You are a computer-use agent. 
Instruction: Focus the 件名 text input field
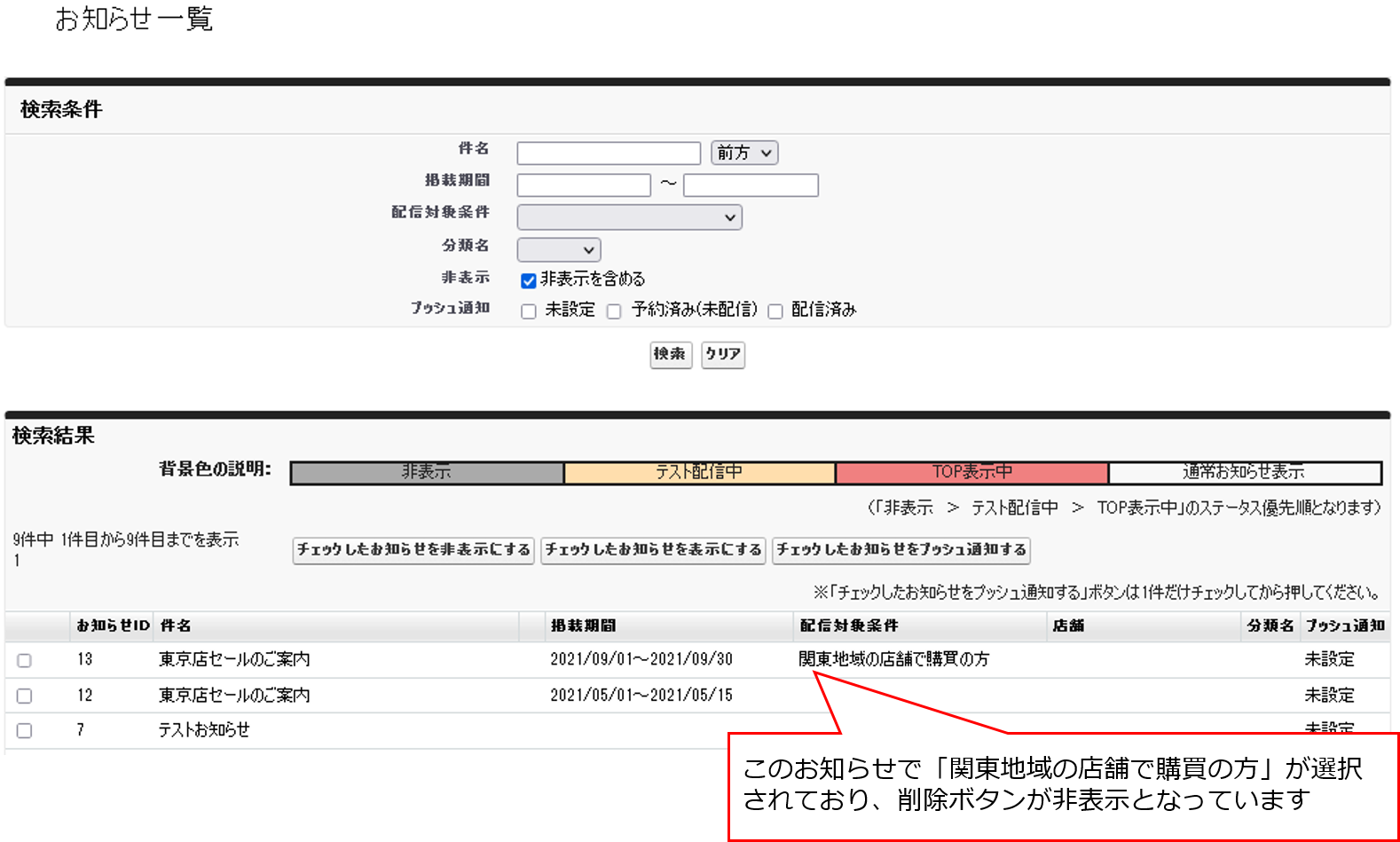[609, 153]
